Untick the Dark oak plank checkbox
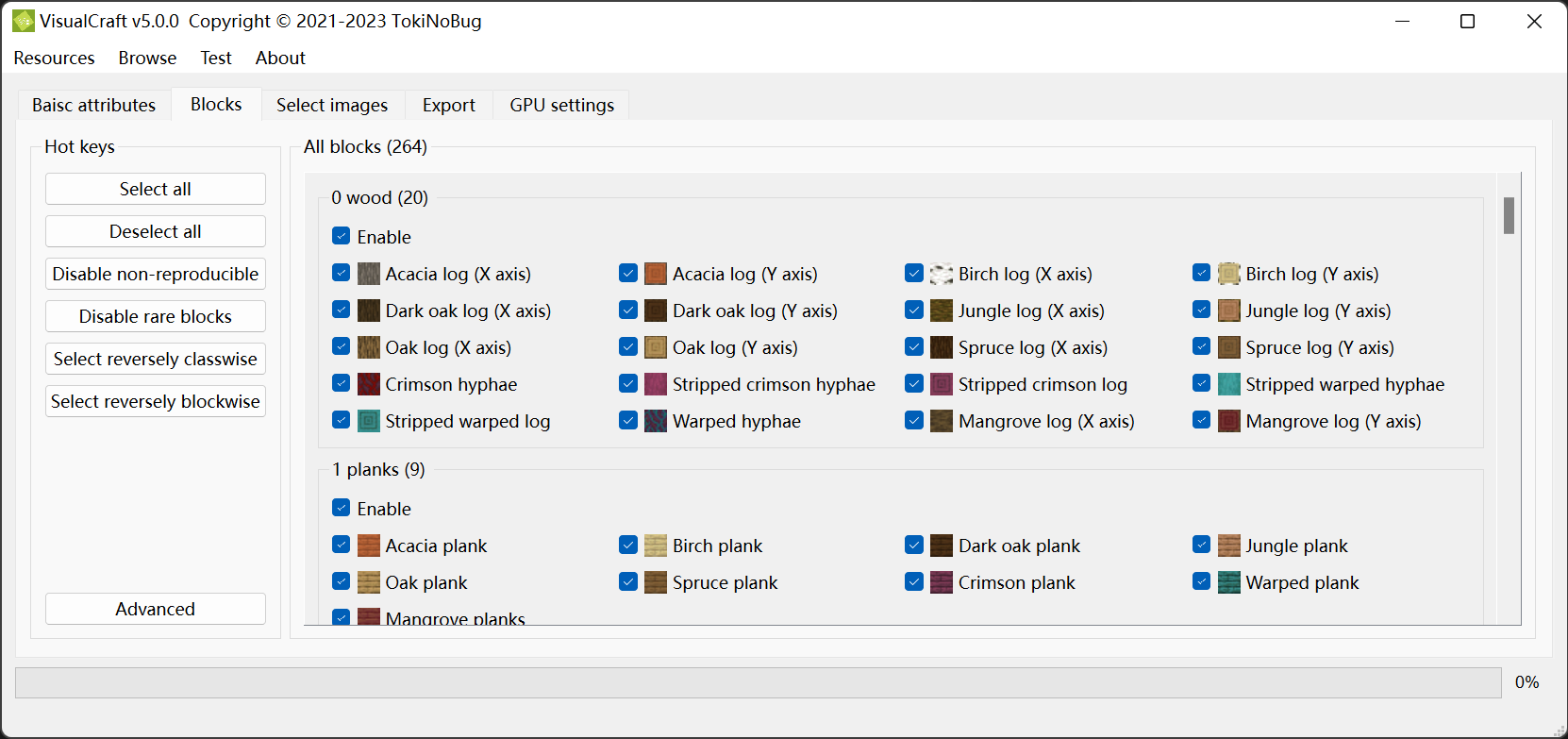Viewport: 1568px width, 739px height. click(914, 545)
